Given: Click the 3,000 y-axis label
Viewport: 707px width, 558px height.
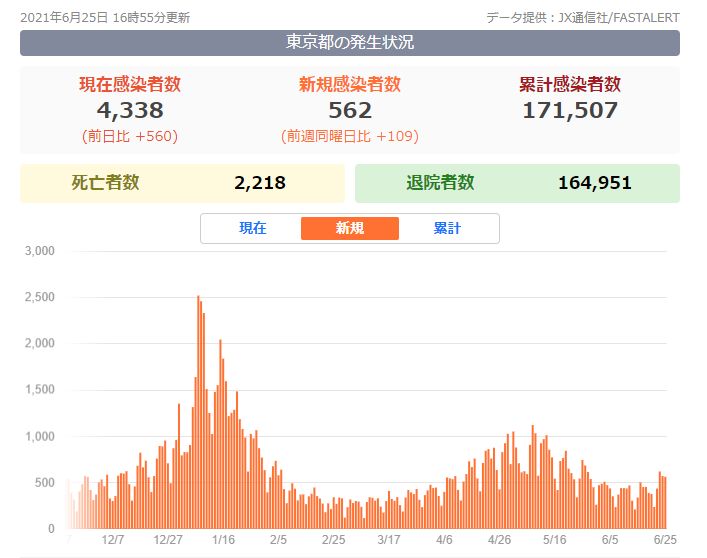Looking at the screenshot, I should coord(40,251).
